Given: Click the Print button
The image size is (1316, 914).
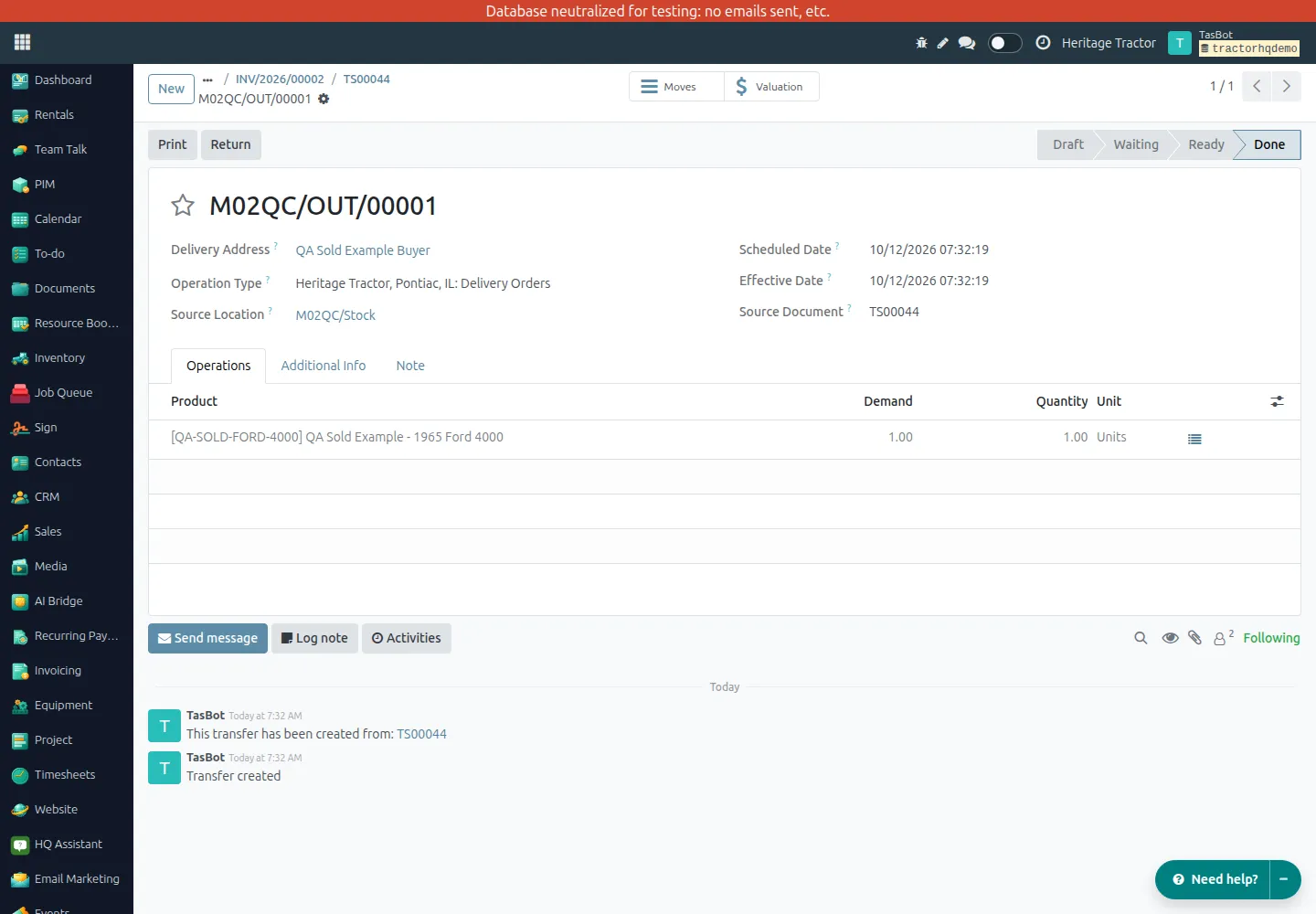Looking at the screenshot, I should [173, 144].
